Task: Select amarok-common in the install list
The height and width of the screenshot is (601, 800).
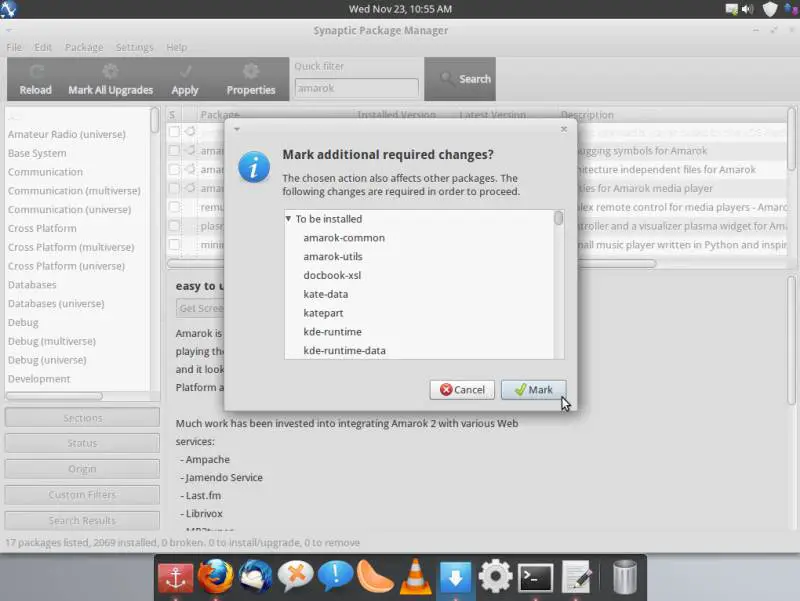Action: click(x=344, y=238)
